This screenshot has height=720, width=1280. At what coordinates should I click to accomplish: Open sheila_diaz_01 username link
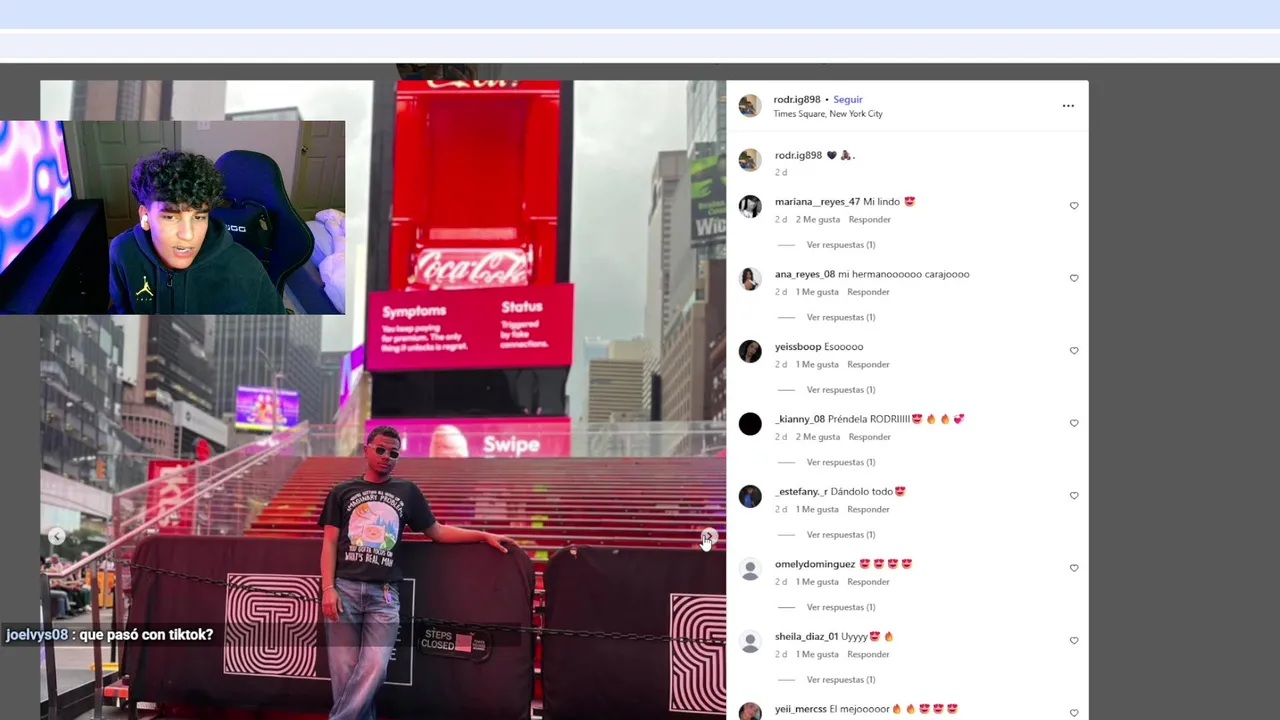806,637
